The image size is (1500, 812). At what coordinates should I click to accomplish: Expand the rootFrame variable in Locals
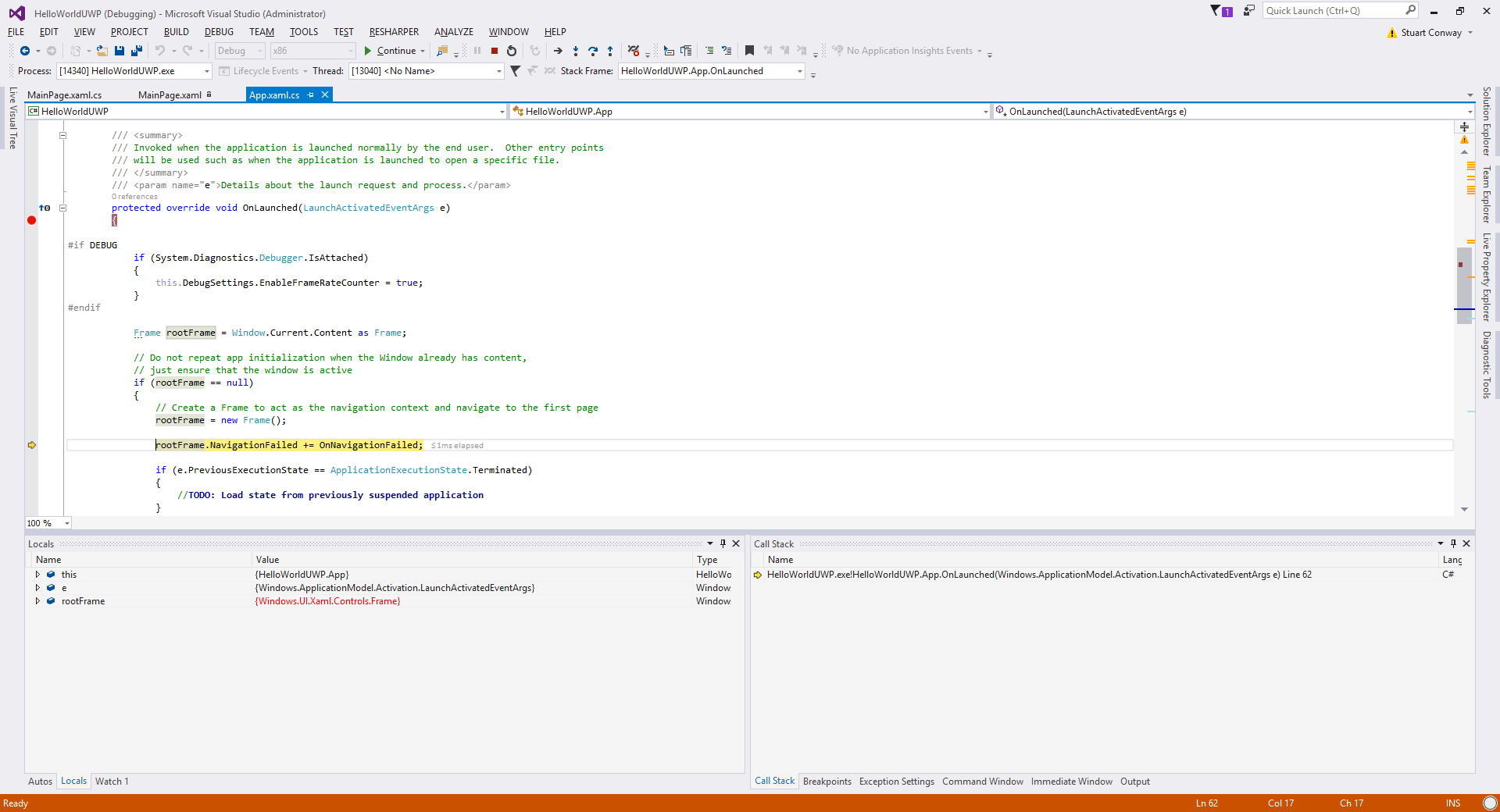[x=37, y=601]
